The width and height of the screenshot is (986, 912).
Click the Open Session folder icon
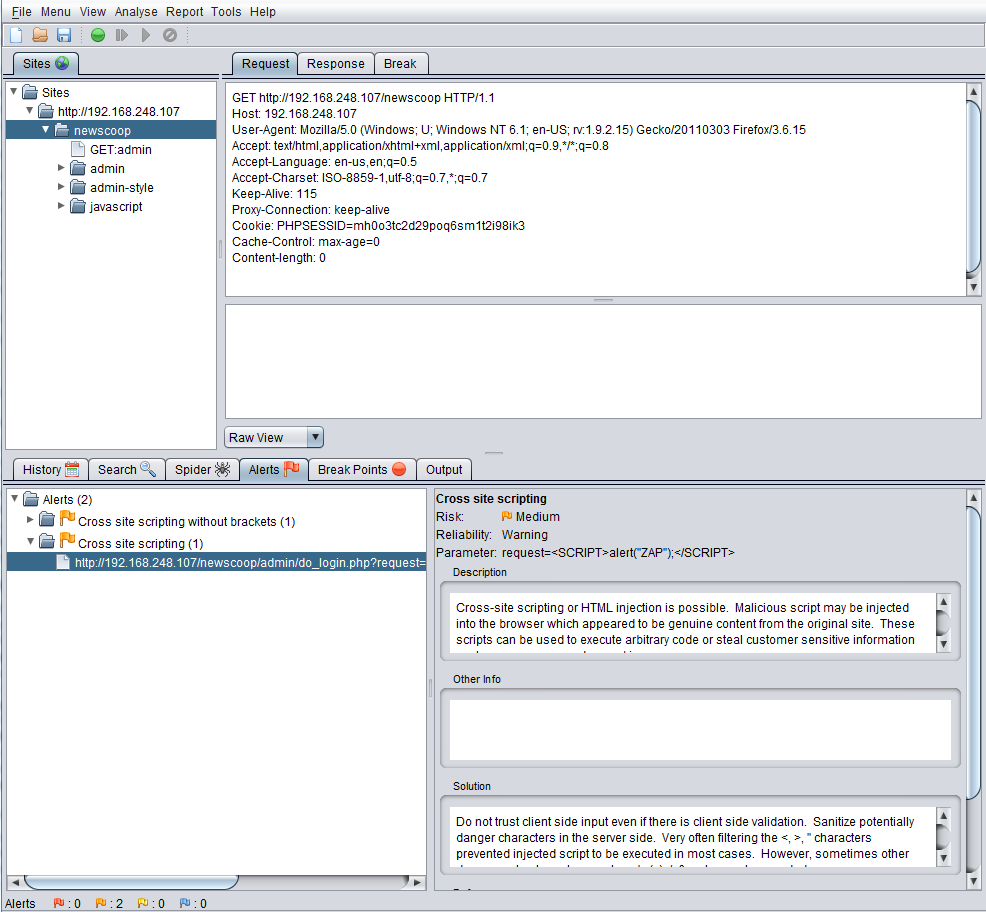(x=40, y=35)
